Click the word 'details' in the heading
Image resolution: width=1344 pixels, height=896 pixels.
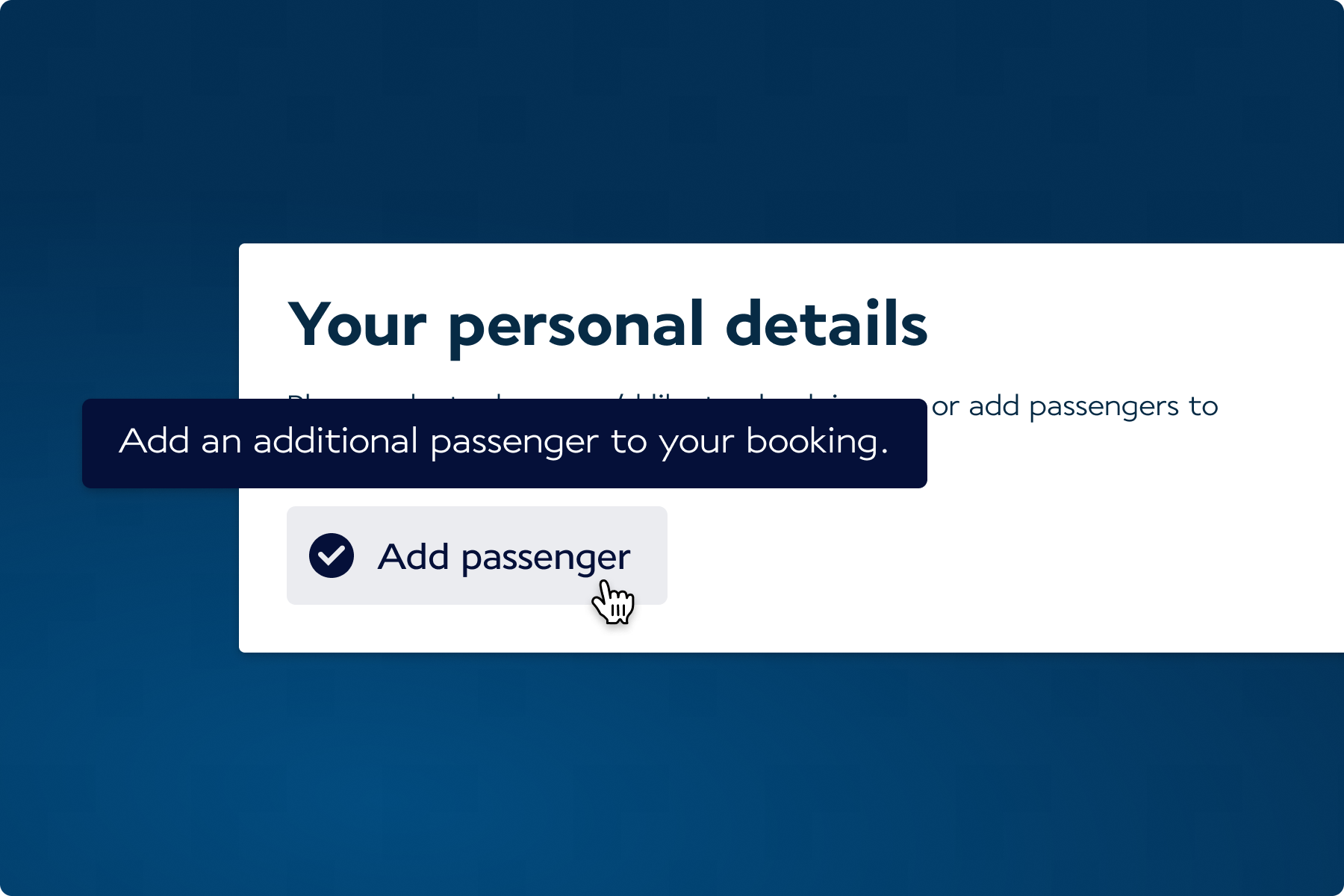826,325
